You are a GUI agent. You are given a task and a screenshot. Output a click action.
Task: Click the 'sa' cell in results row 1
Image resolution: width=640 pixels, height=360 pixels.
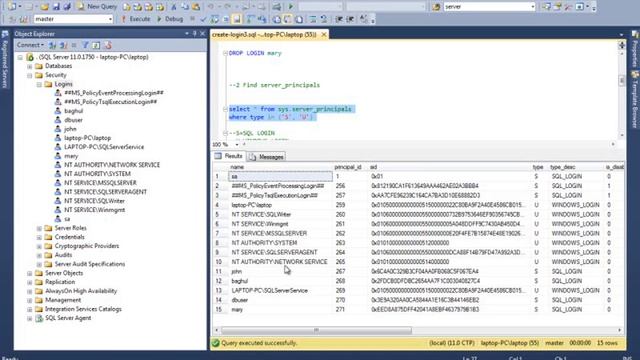281,176
